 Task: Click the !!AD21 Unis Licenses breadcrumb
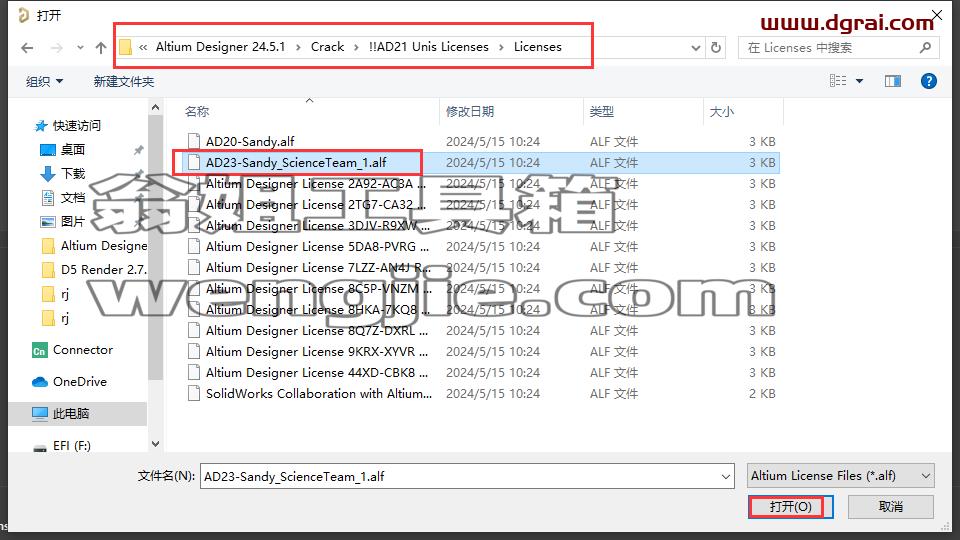pos(429,47)
